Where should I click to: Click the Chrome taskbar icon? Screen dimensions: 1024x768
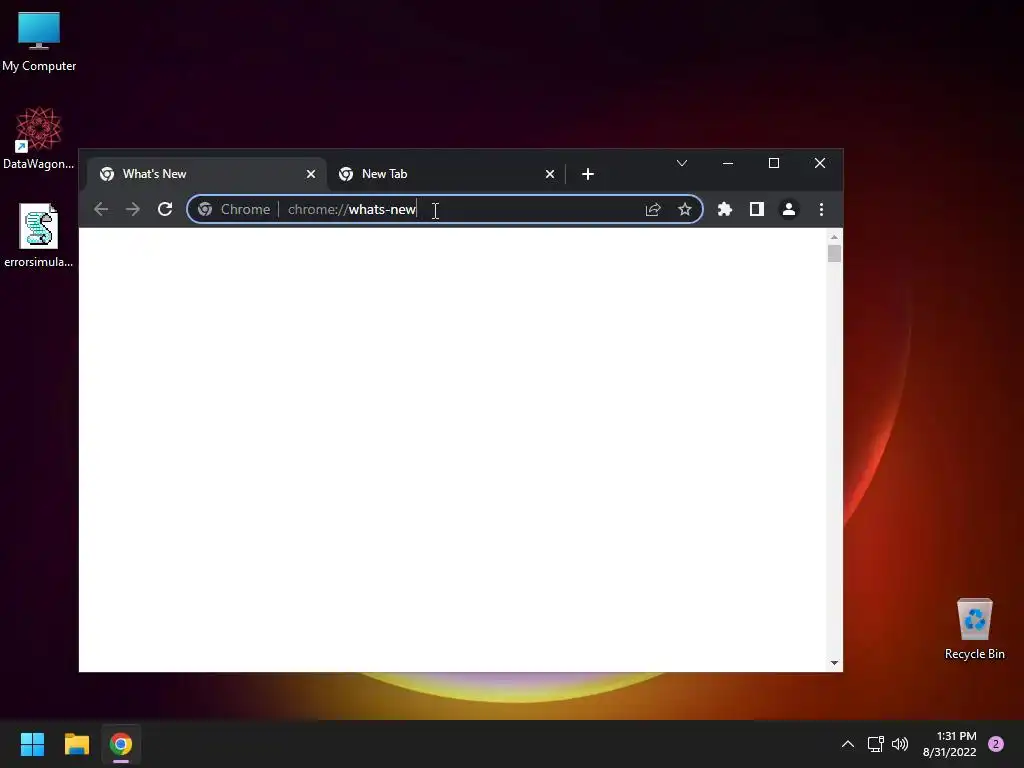(x=121, y=744)
